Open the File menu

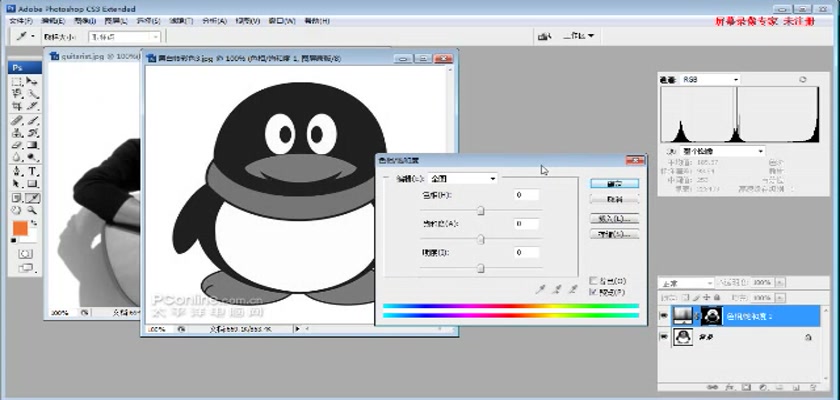point(21,21)
